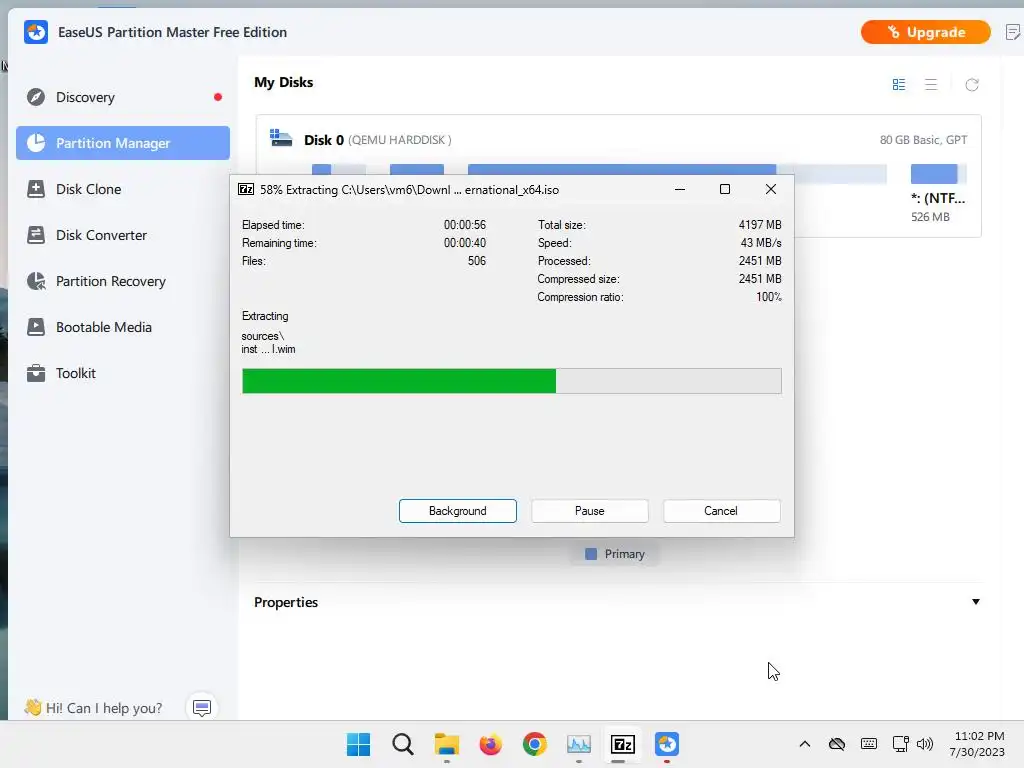Show hidden system tray icons
This screenshot has width=1024, height=768.
click(x=805, y=744)
